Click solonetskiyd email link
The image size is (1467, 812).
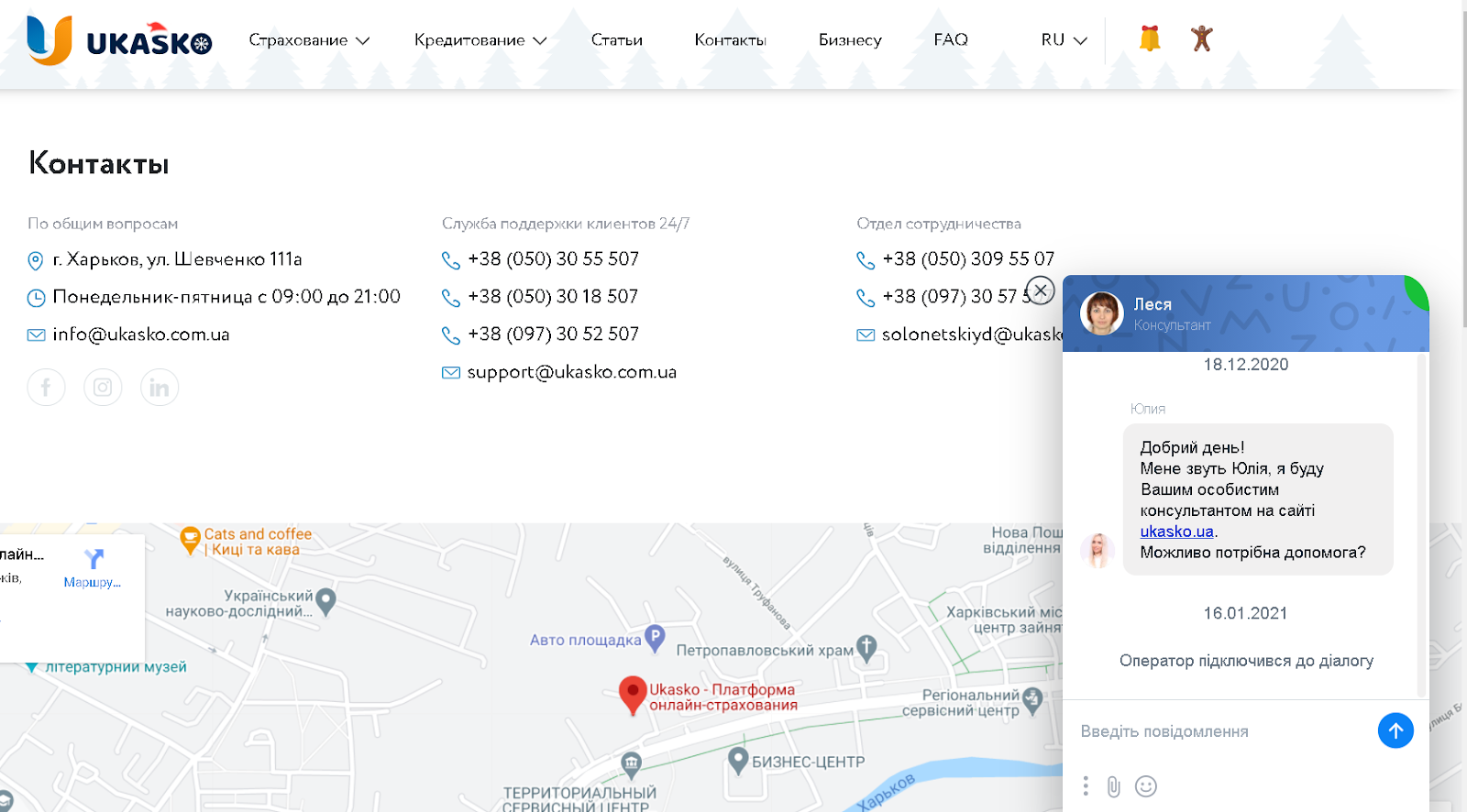pos(972,335)
